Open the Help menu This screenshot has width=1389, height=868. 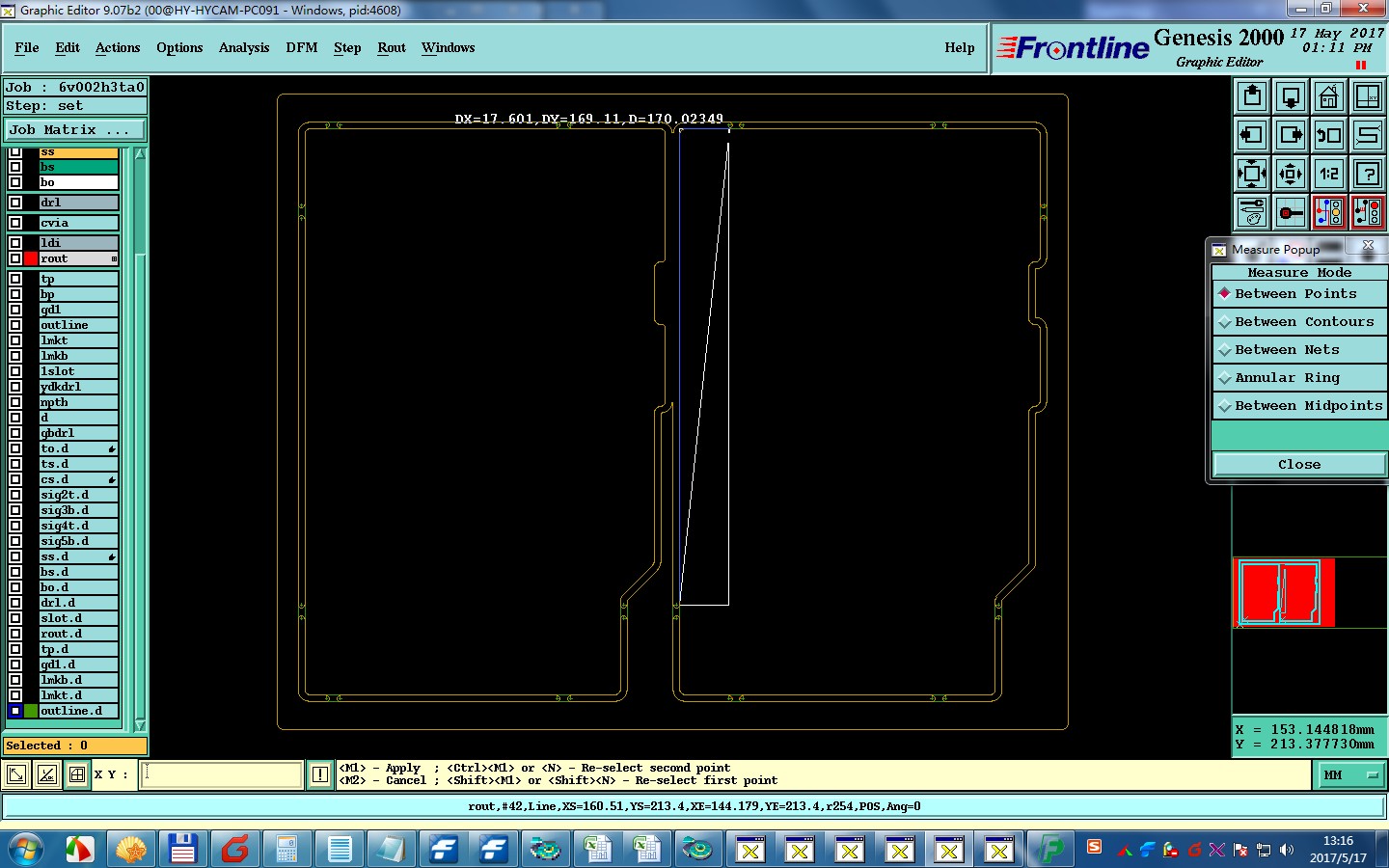(x=960, y=47)
